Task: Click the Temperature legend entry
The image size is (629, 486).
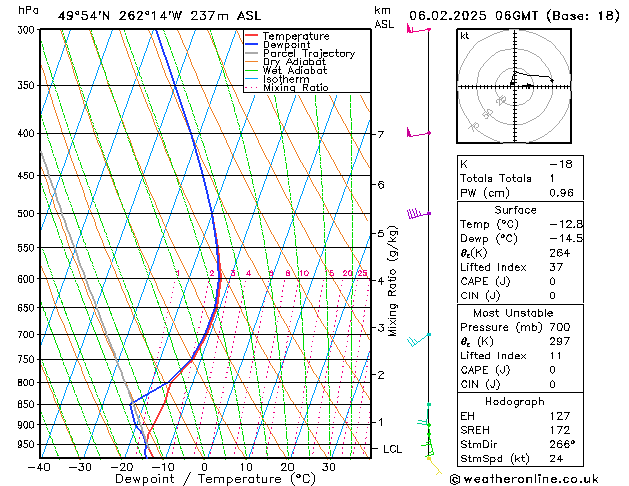Action: pos(296,36)
